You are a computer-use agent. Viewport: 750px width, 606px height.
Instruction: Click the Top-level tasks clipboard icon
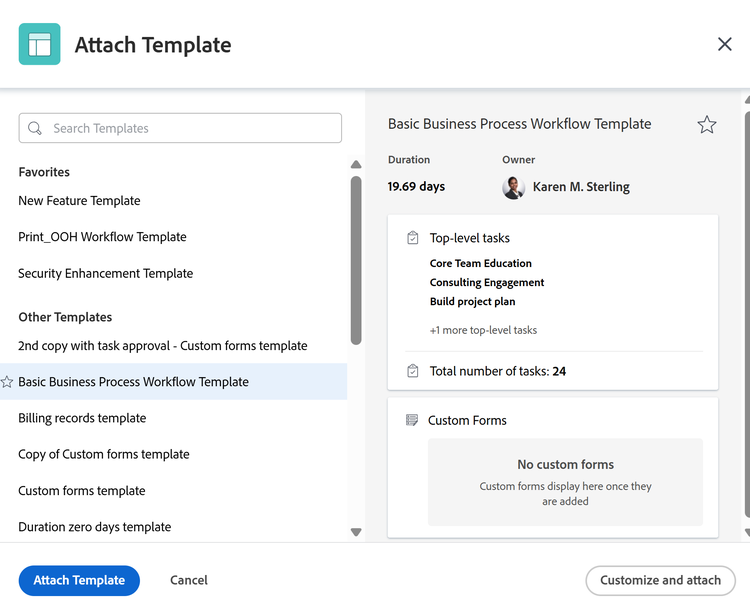click(x=412, y=238)
